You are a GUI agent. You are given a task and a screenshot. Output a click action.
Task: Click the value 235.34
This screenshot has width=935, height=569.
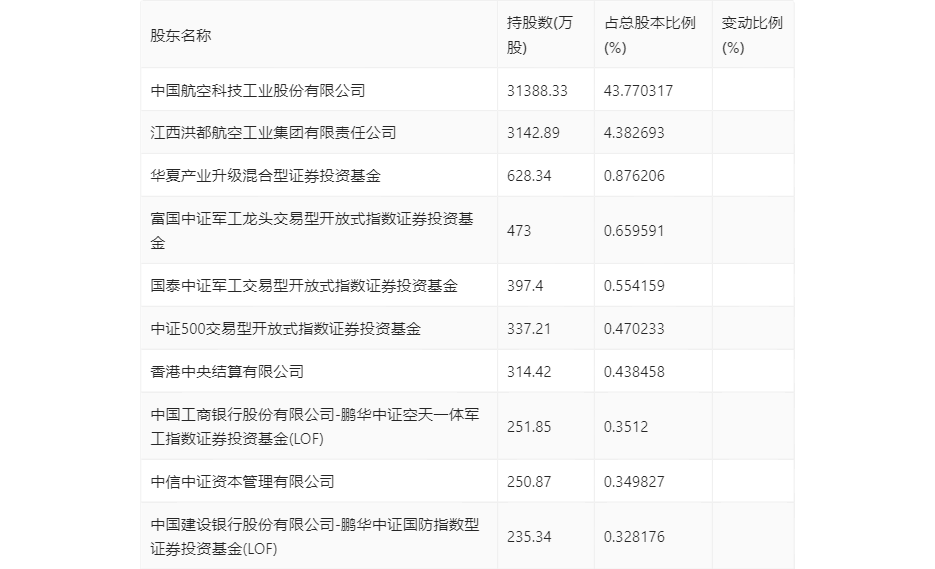coord(529,537)
